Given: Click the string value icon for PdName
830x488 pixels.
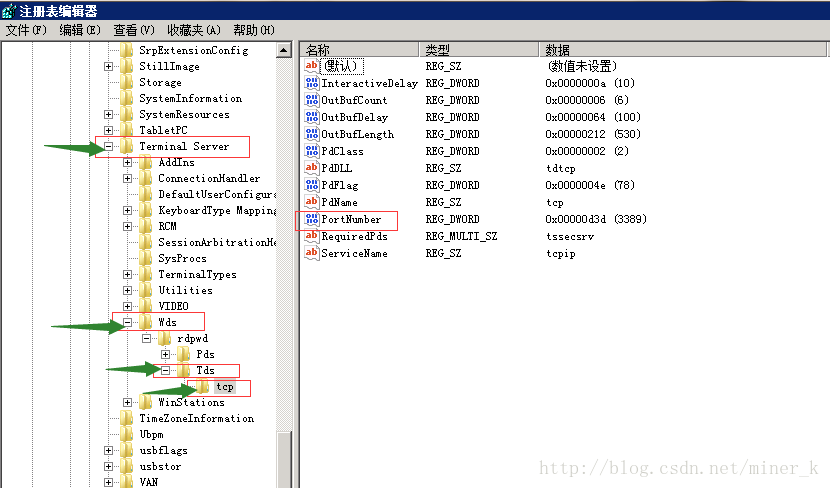Looking at the screenshot, I should coord(312,202).
